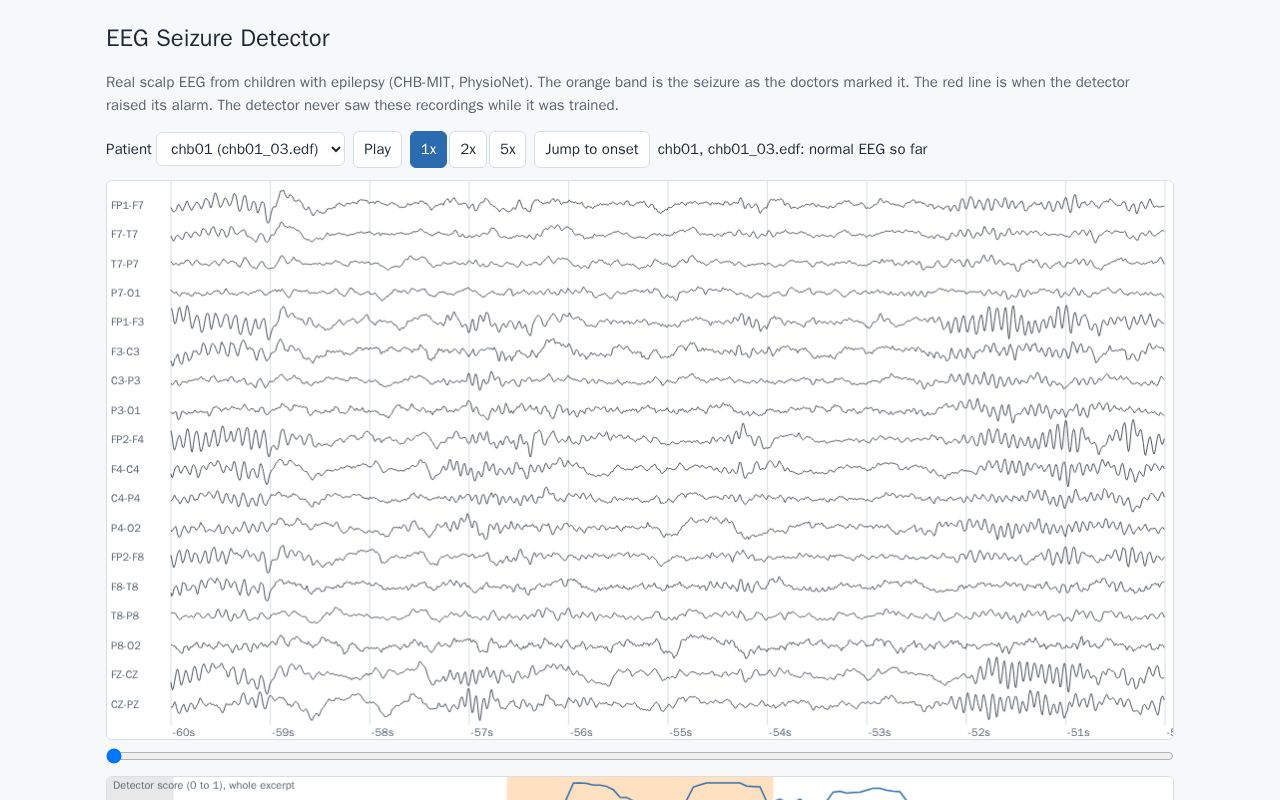Click the FZ-CZ channel label
1280x800 pixels.
pyautogui.click(x=125, y=675)
